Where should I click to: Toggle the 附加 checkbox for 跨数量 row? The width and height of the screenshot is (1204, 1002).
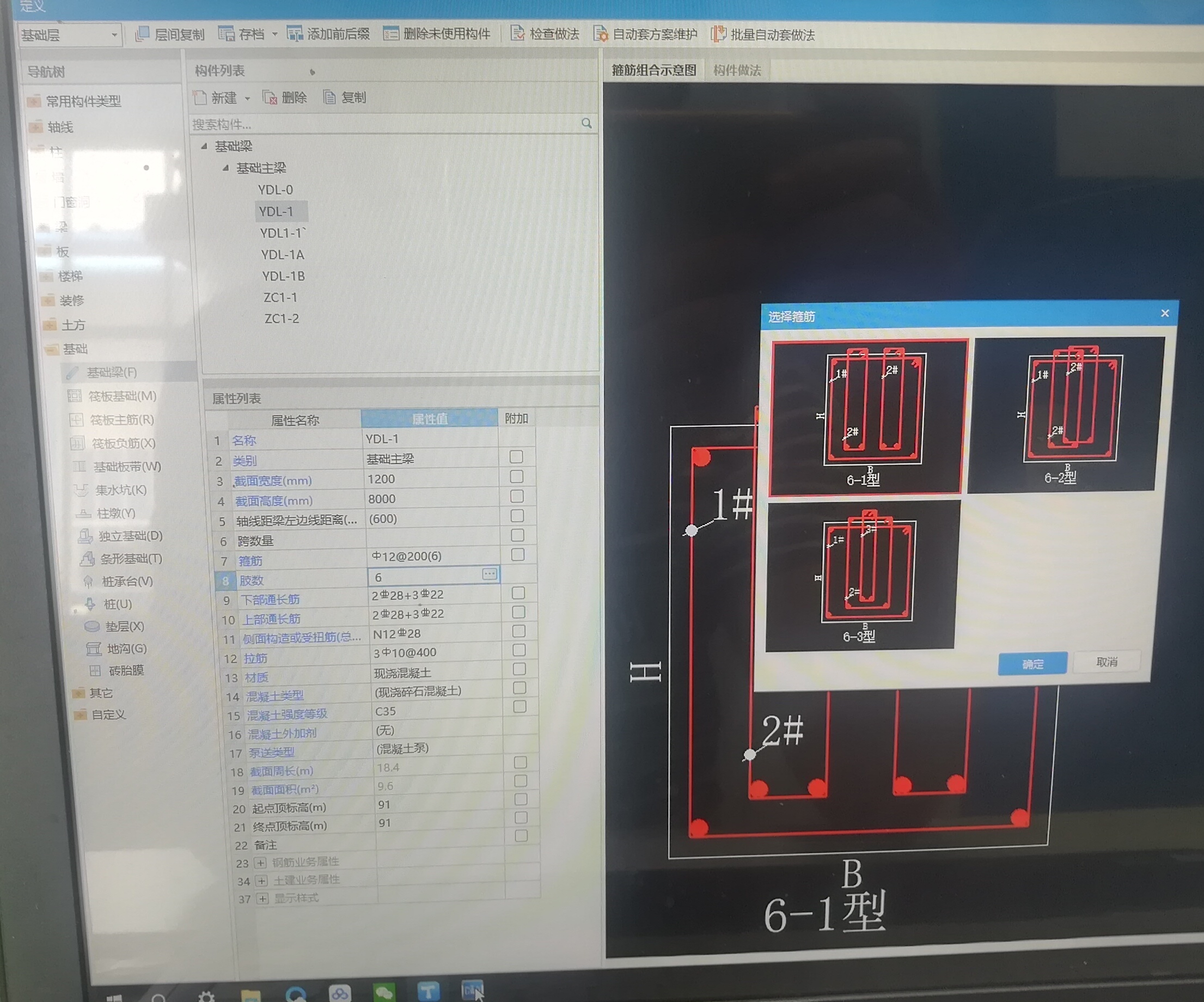(x=517, y=535)
